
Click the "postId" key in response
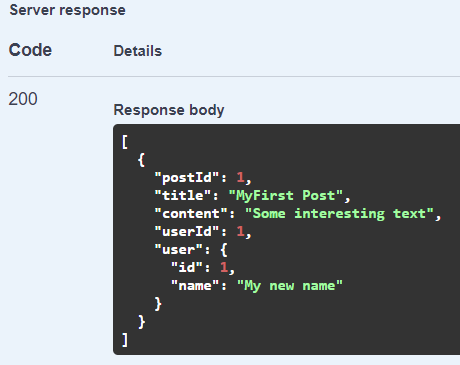pyautogui.click(x=187, y=177)
